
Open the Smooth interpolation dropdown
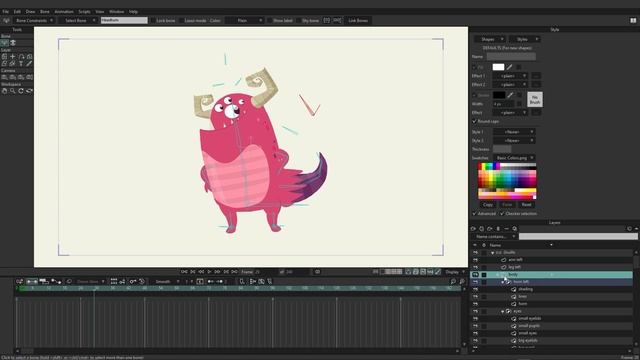pyautogui.click(x=166, y=282)
